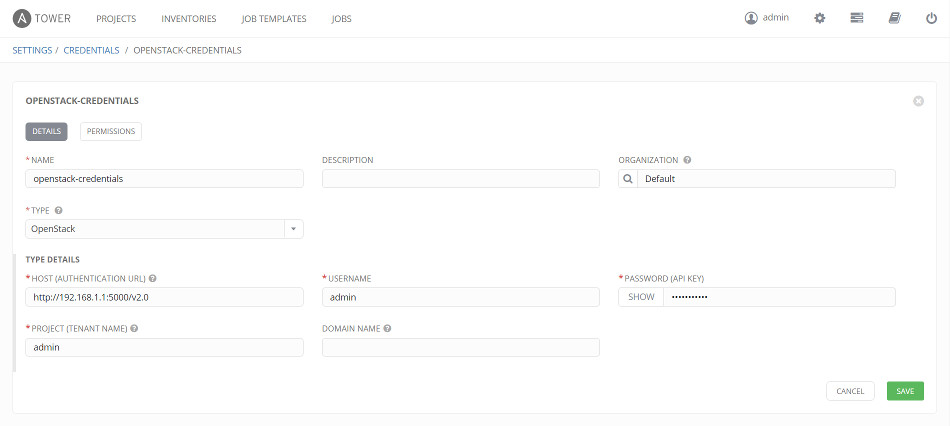The width and height of the screenshot is (950, 426).
Task: Open the admin user profile
Action: (x=766, y=18)
